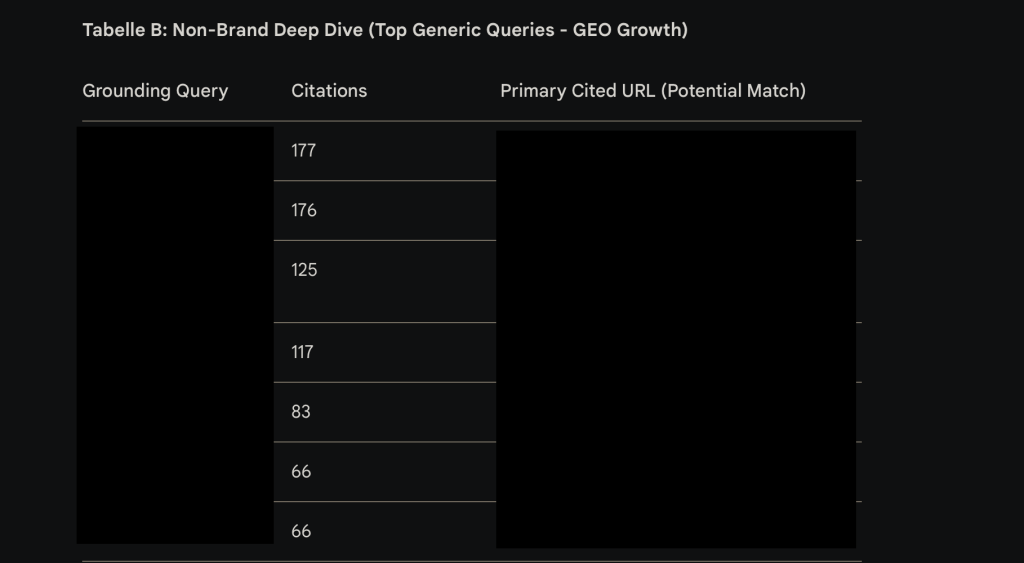Select the redacted Grounding Query cell in the 125 row
The image size is (1024, 563).
pyautogui.click(x=175, y=281)
